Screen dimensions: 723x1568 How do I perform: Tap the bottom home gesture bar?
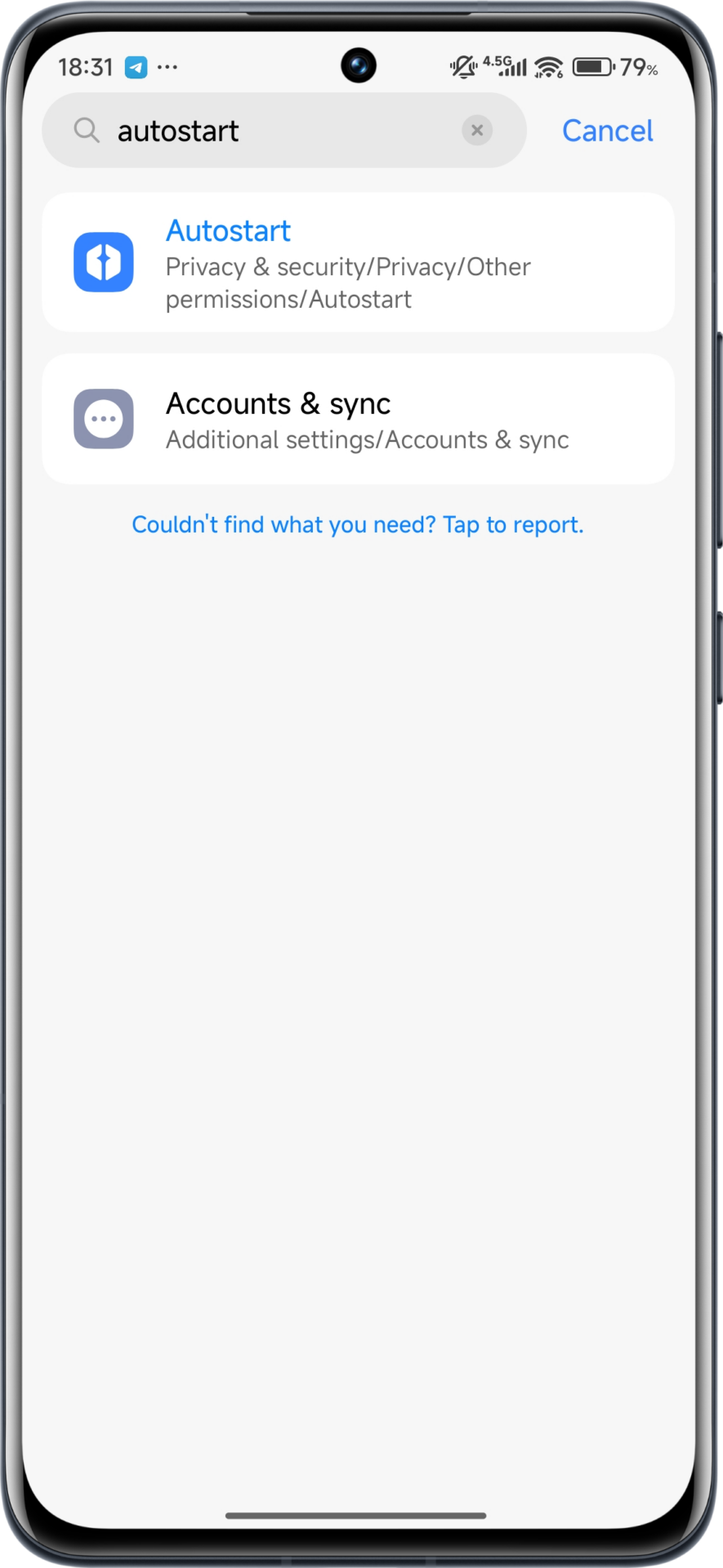pos(356,1516)
